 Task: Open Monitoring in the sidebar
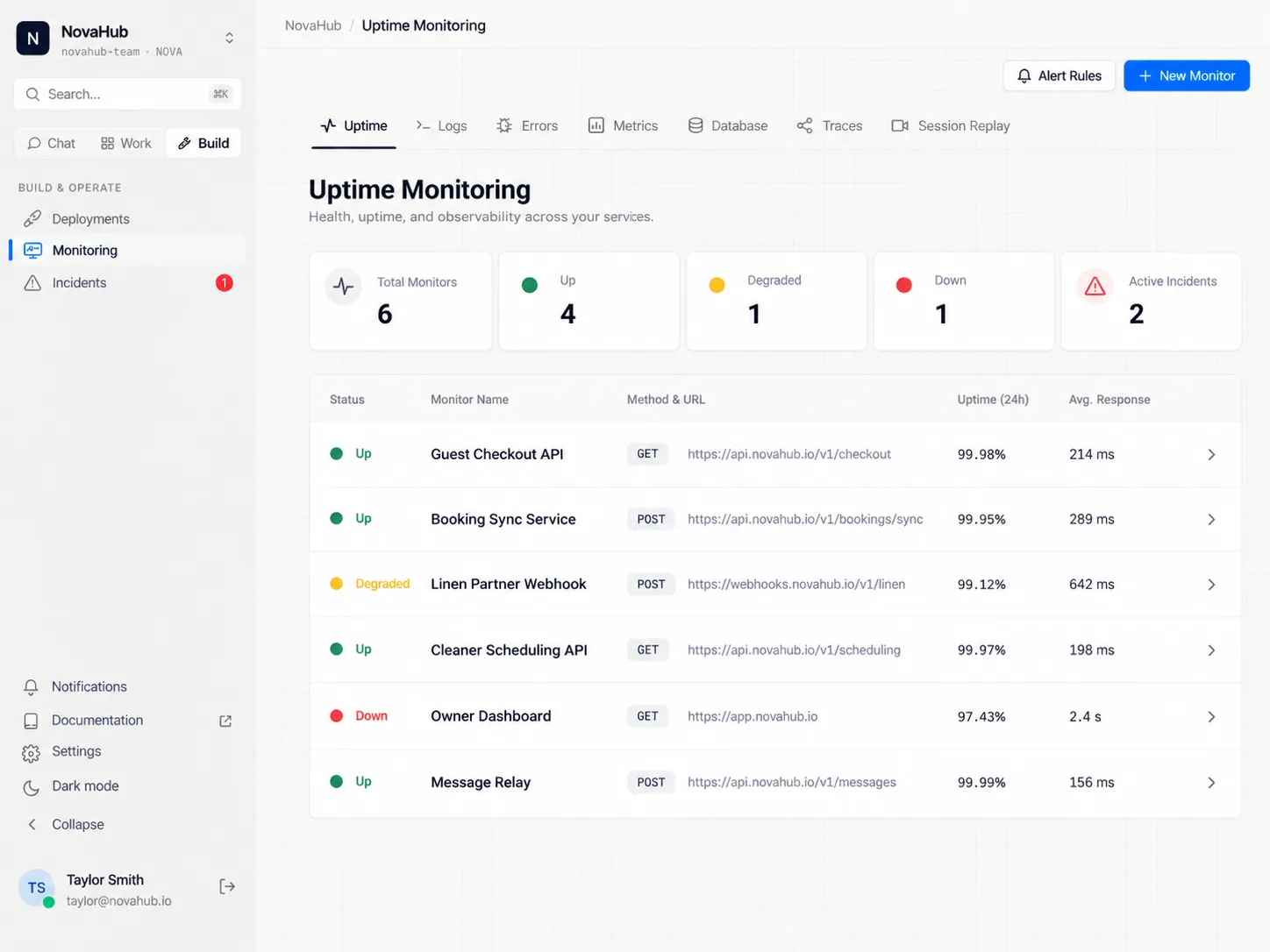(x=127, y=250)
